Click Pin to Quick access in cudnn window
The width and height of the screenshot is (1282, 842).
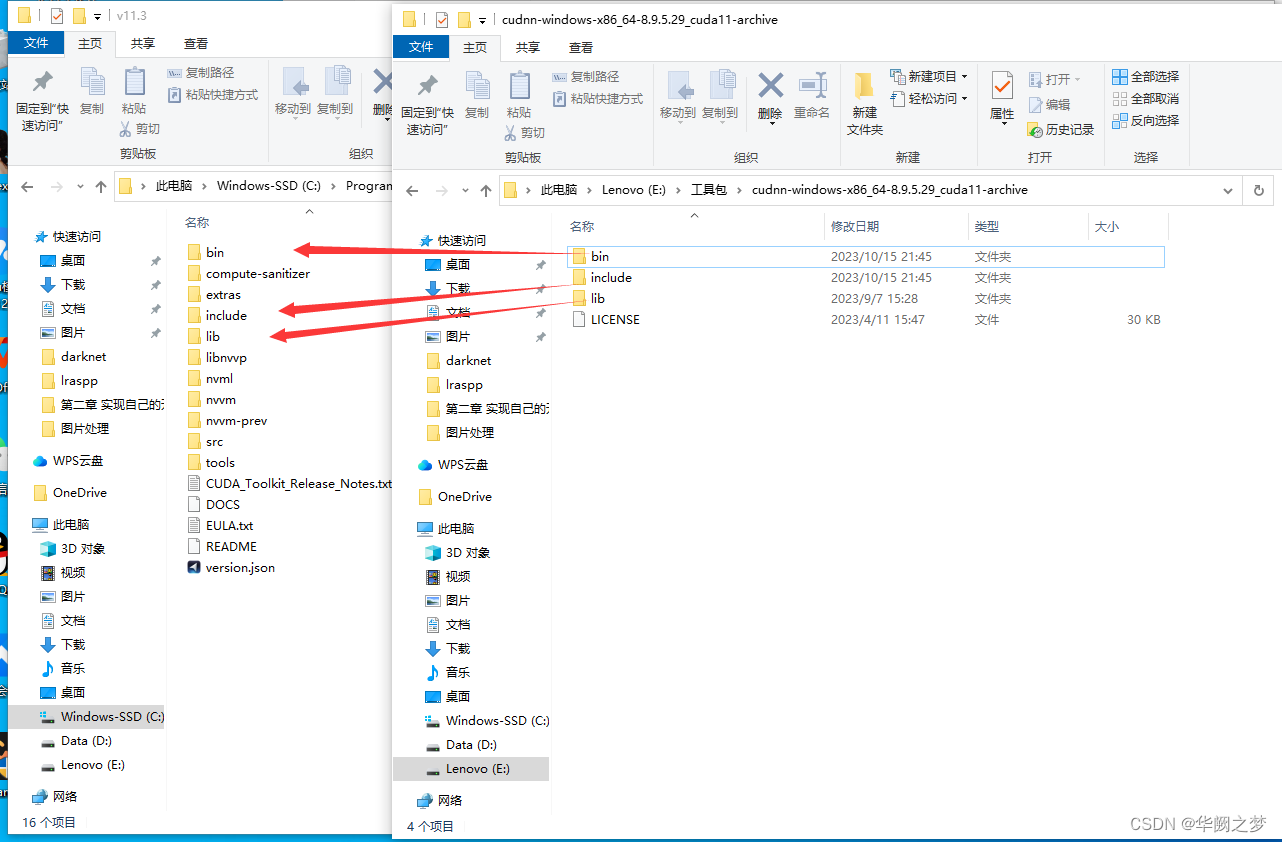coord(427,103)
